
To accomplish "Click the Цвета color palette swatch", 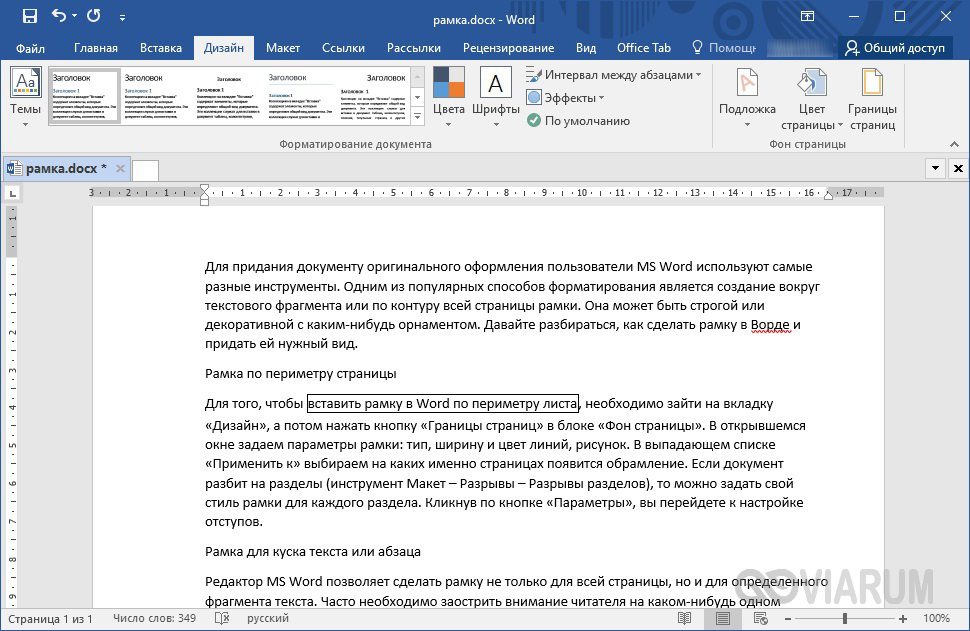I will point(449,83).
